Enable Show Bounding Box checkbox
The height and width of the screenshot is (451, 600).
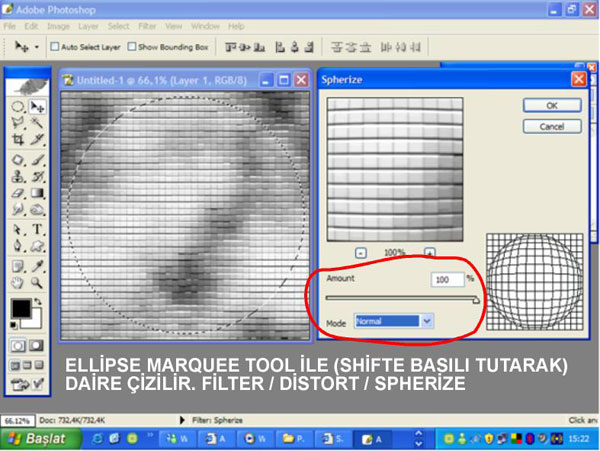[132, 47]
